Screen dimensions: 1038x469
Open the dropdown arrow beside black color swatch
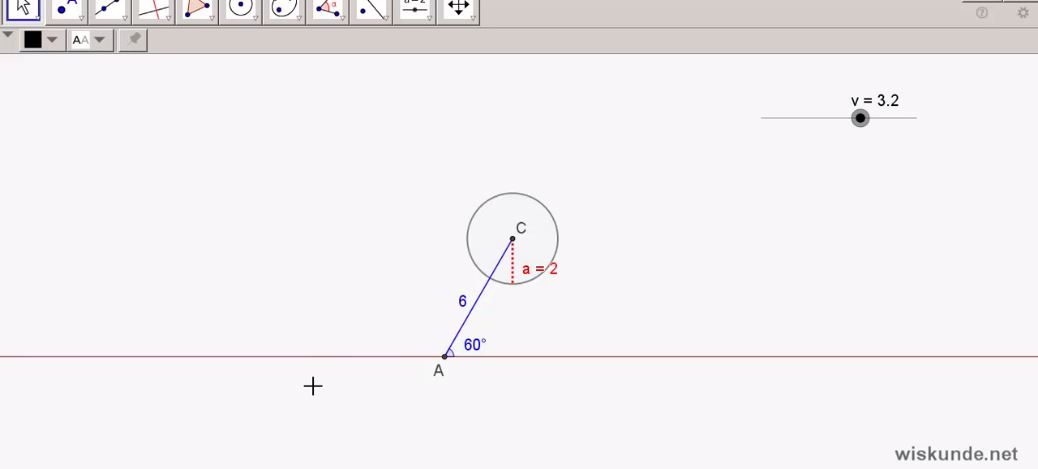(x=52, y=40)
